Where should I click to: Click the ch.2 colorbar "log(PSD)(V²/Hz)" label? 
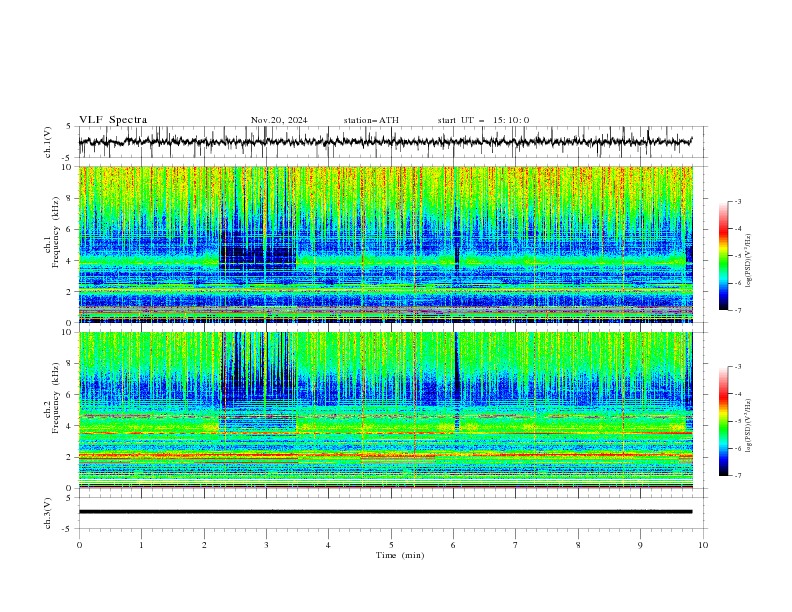(749, 426)
